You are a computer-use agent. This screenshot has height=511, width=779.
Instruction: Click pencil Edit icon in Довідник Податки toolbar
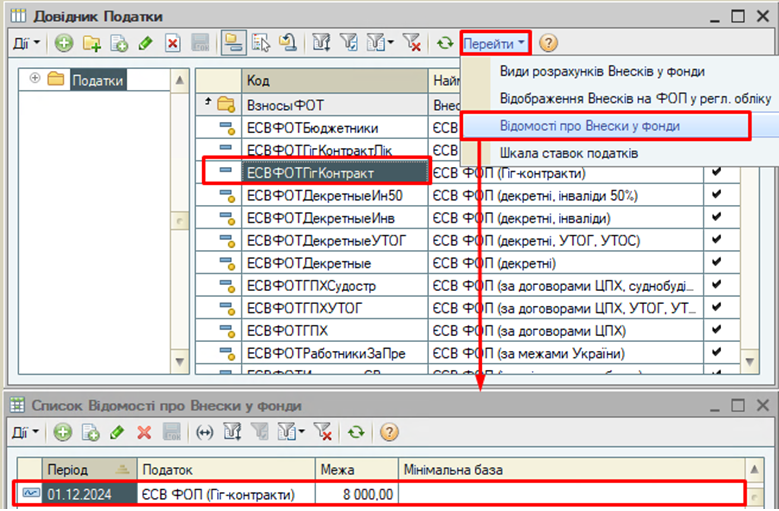point(146,43)
